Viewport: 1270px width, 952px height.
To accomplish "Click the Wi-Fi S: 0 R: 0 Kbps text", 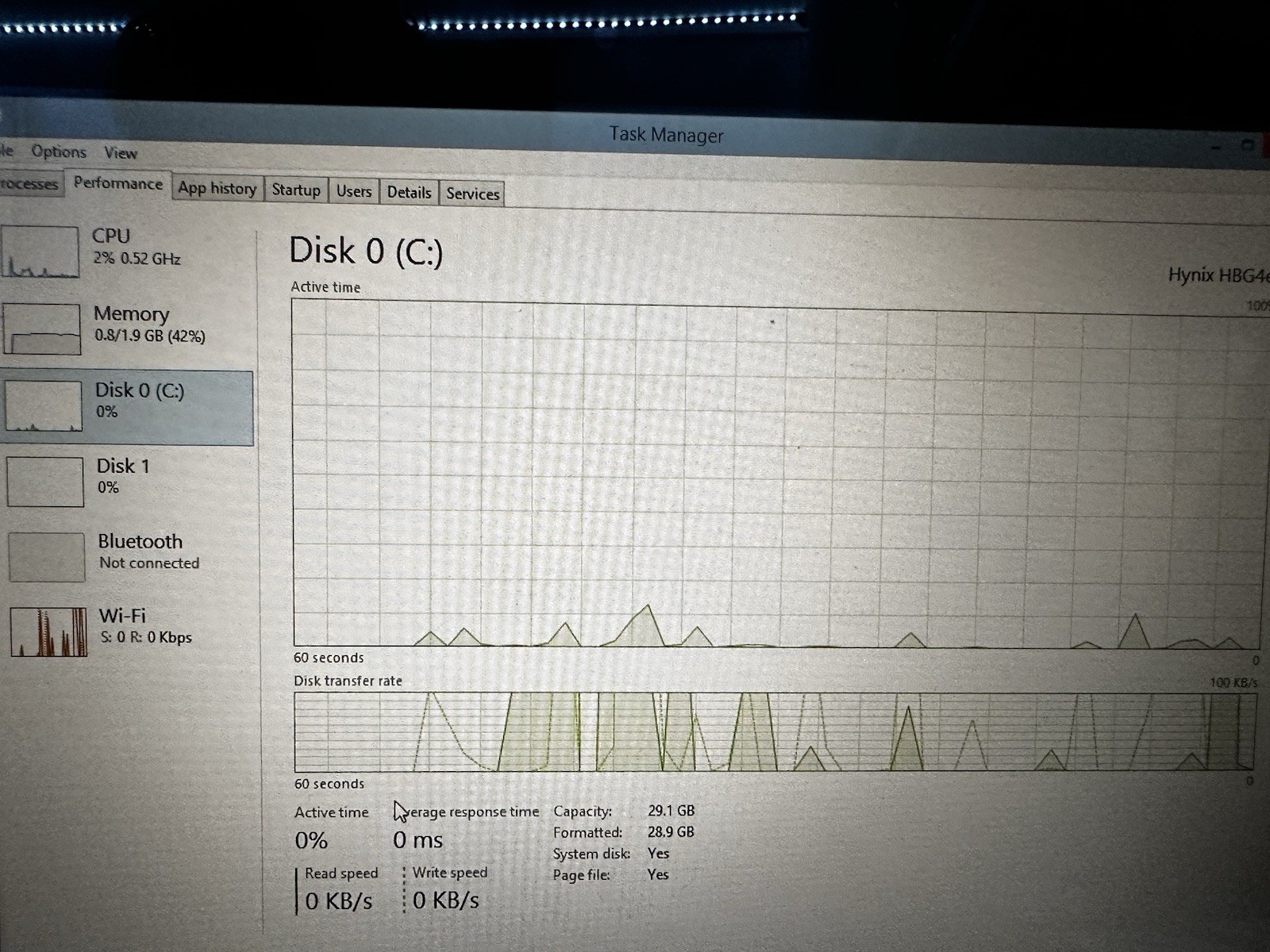I will (146, 626).
